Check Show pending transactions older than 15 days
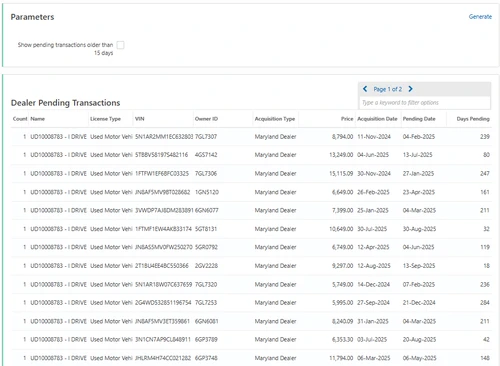500x366 pixels. (x=120, y=45)
